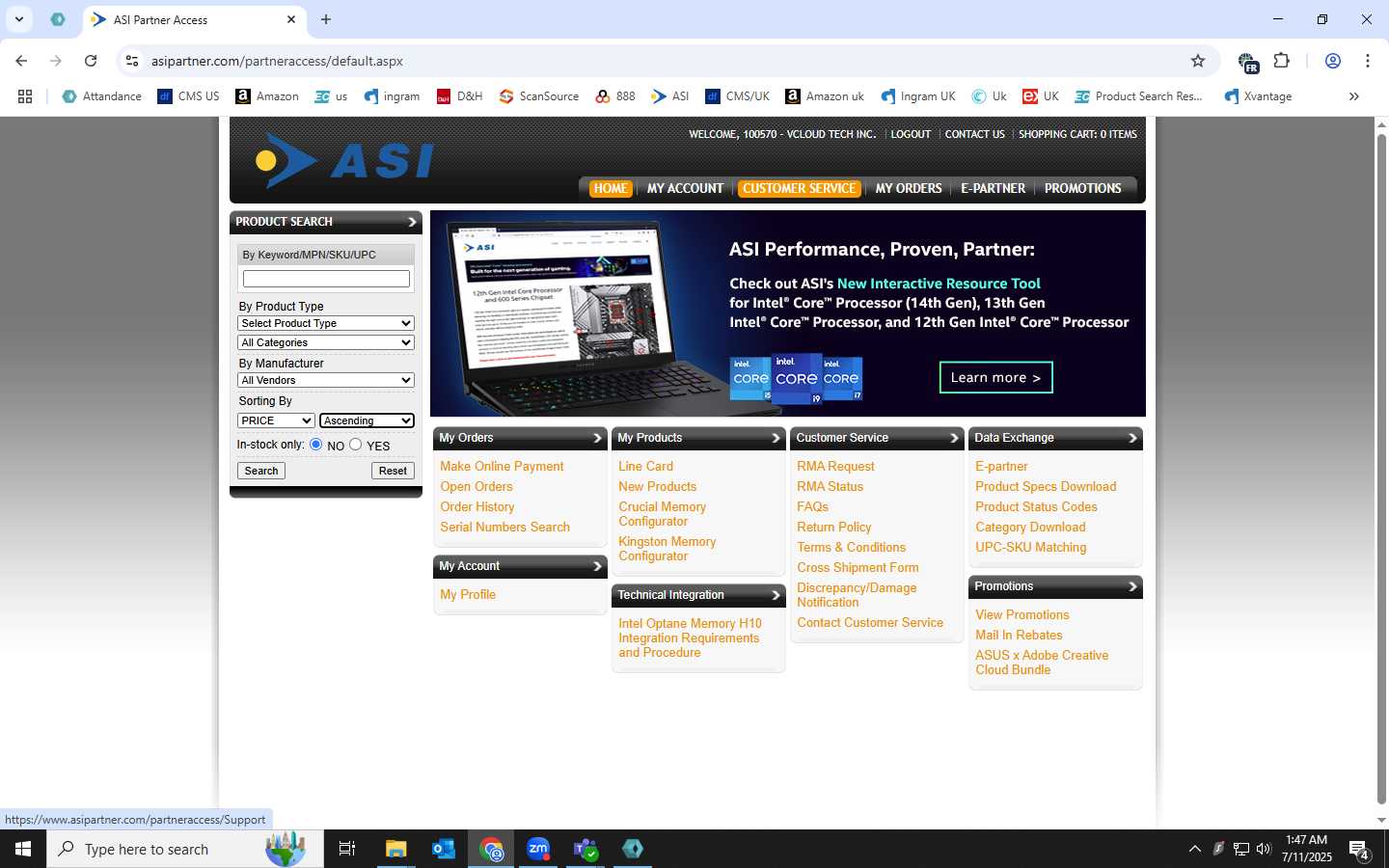This screenshot has height=868, width=1389.
Task: Open the E-PARTNER navigation tab
Action: point(994,189)
